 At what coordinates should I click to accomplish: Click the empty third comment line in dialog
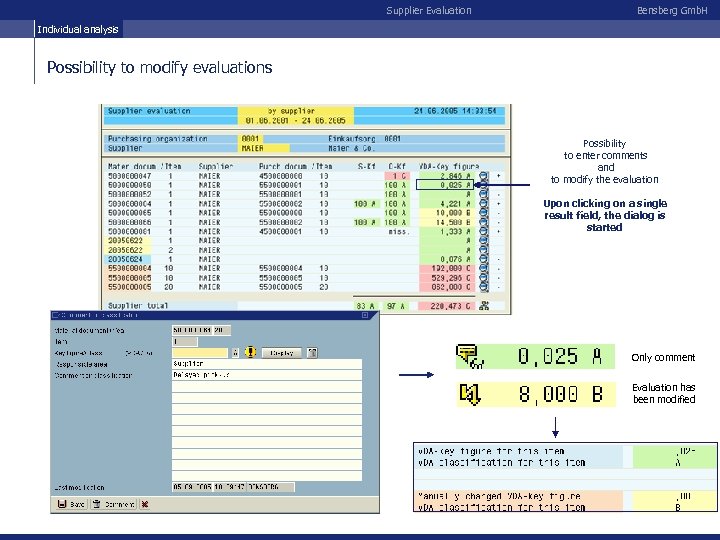[x=267, y=398]
